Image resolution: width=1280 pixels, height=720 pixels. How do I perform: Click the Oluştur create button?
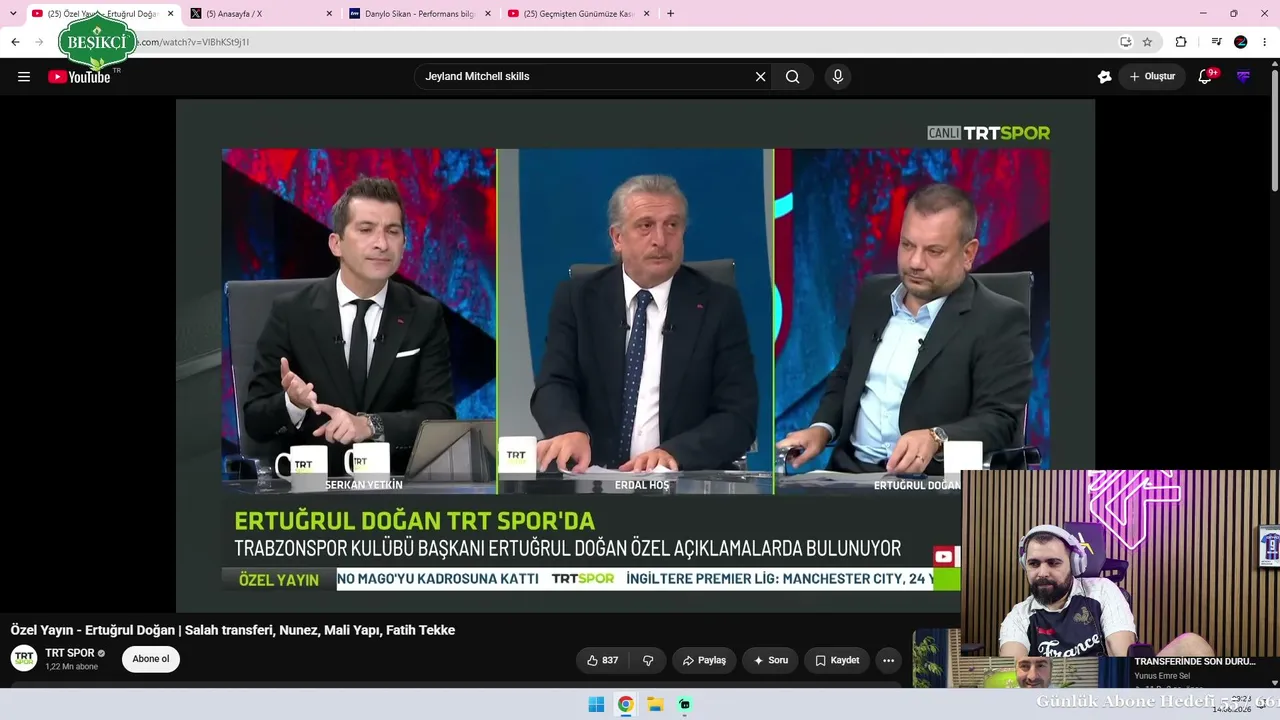(1152, 77)
